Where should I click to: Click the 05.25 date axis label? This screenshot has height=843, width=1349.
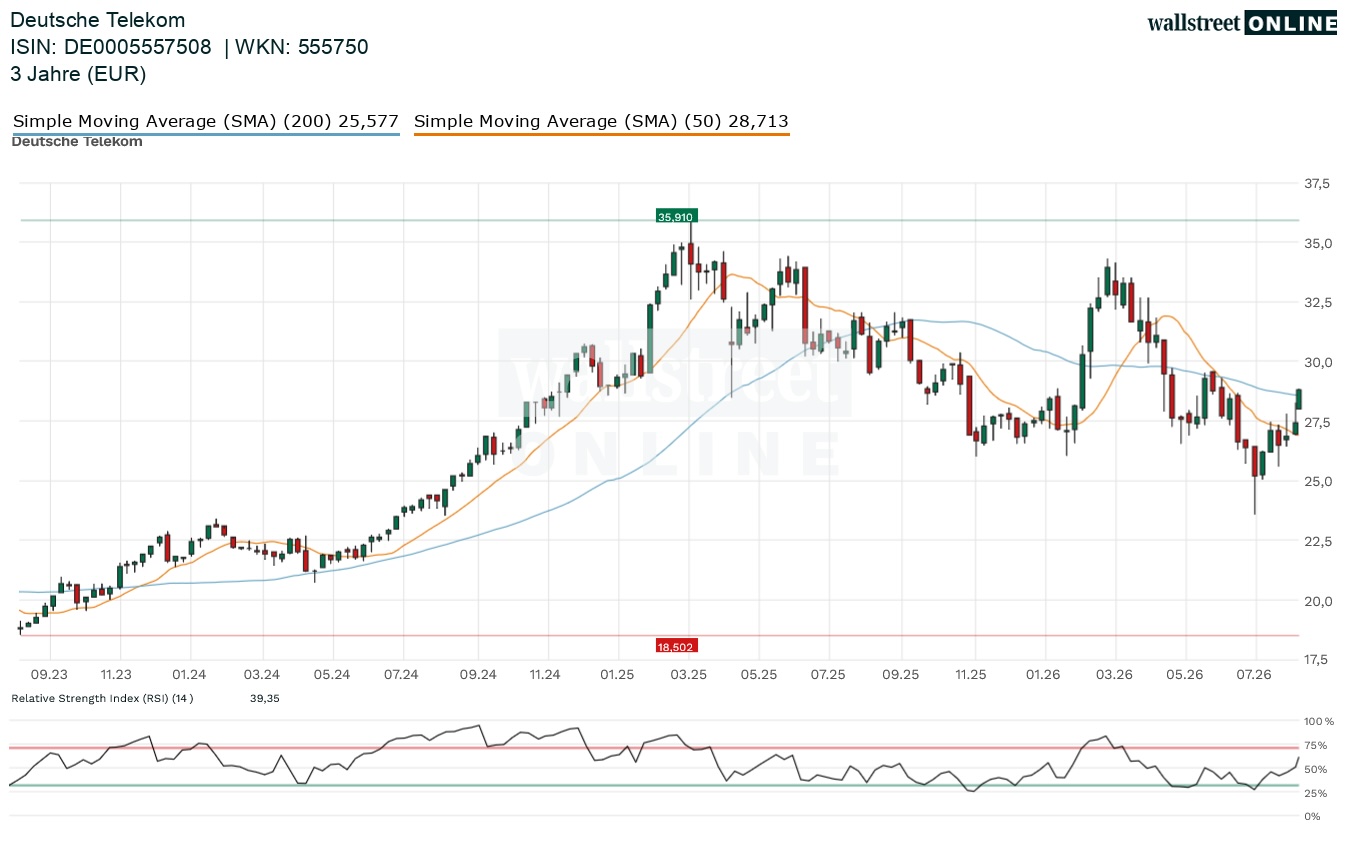[x=758, y=675]
